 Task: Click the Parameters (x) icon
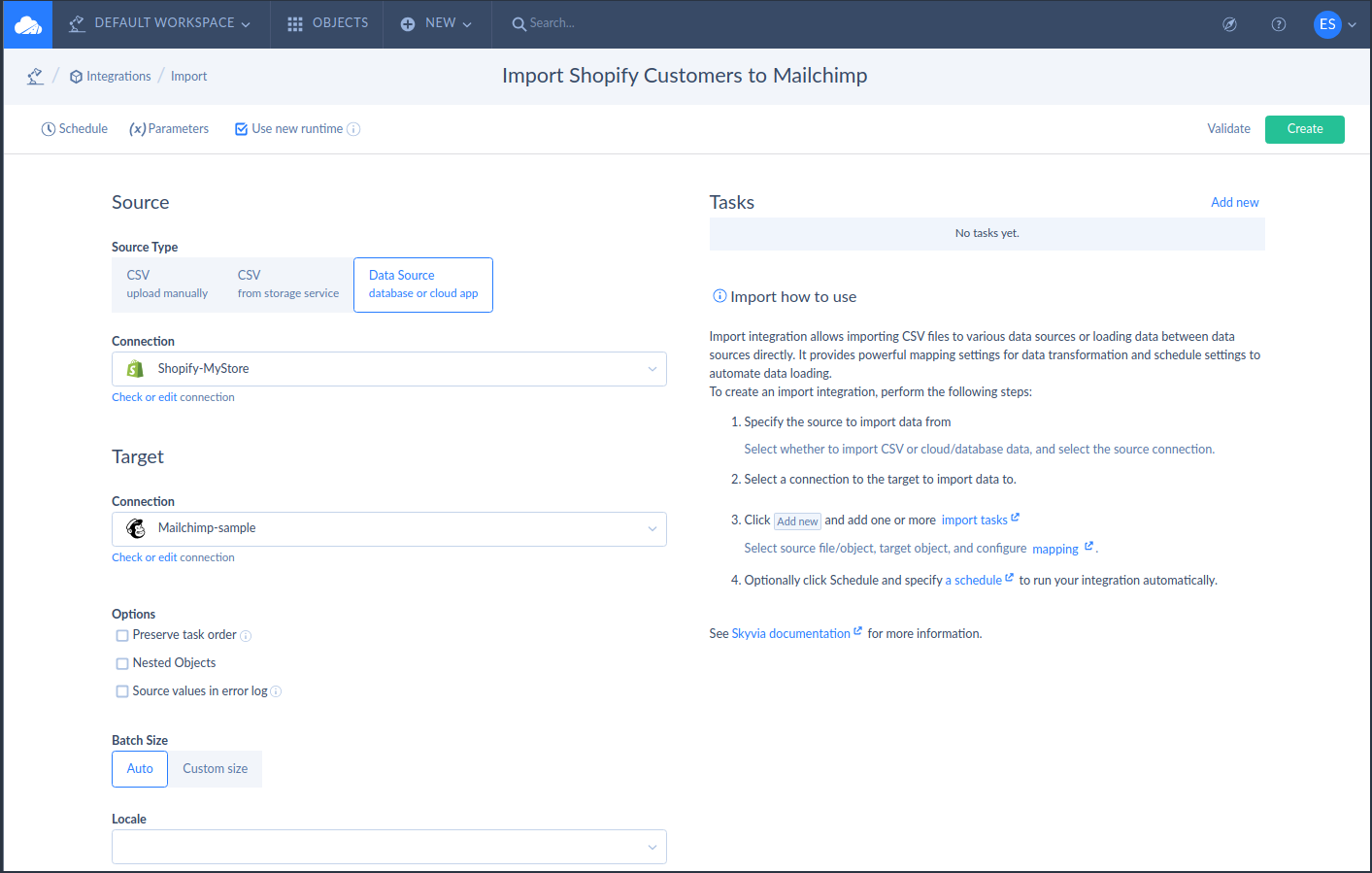click(x=137, y=129)
